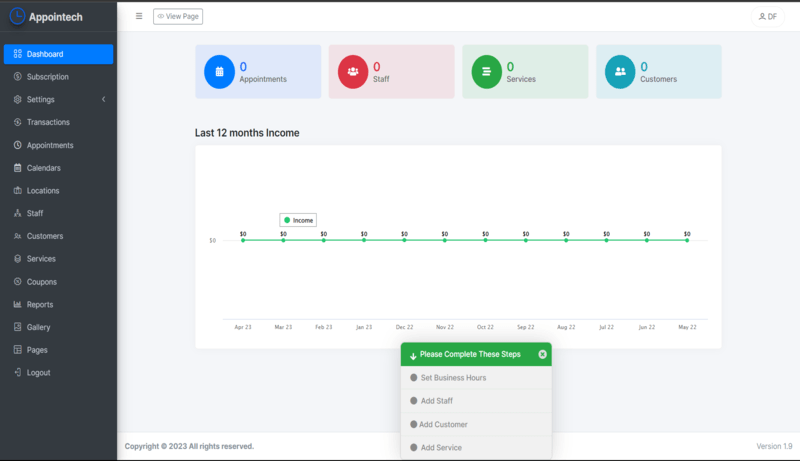Screen dimensions: 800x461
Task: Click the Set Business Hours step
Action: 476,378
